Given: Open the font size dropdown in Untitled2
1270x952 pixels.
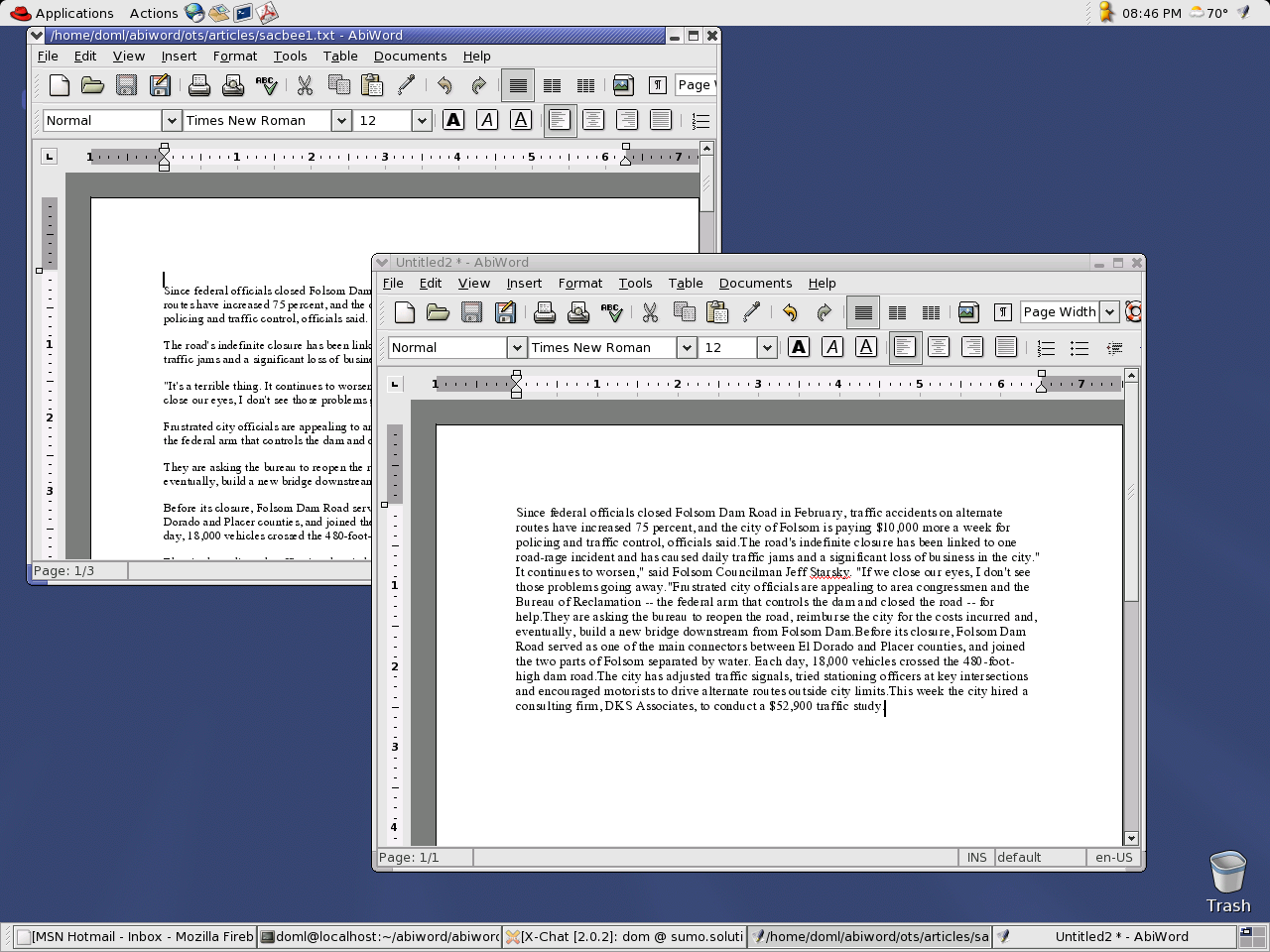Looking at the screenshot, I should [766, 348].
